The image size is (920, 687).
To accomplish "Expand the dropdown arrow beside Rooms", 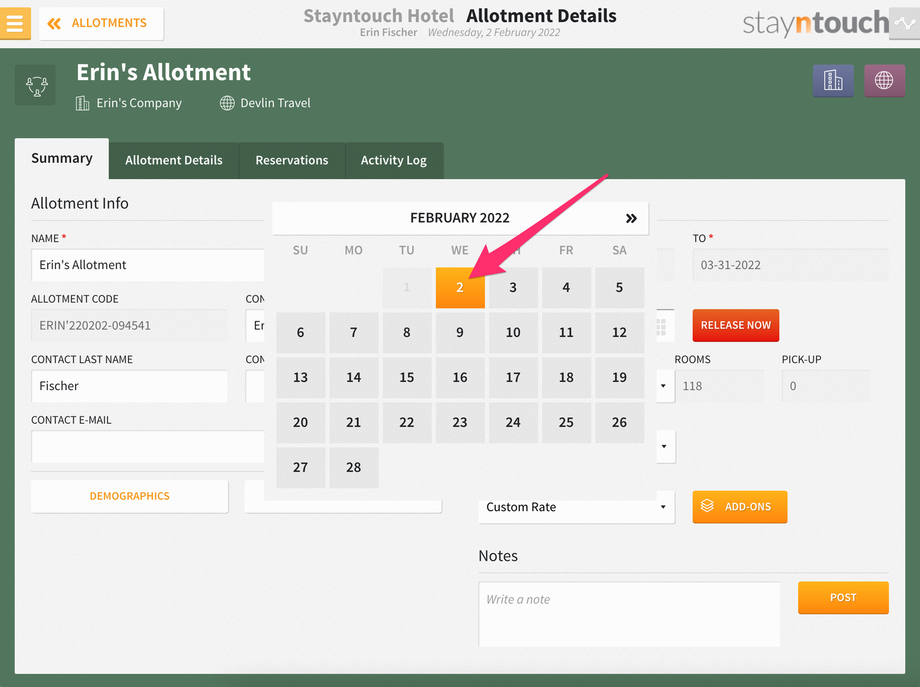I will (664, 386).
